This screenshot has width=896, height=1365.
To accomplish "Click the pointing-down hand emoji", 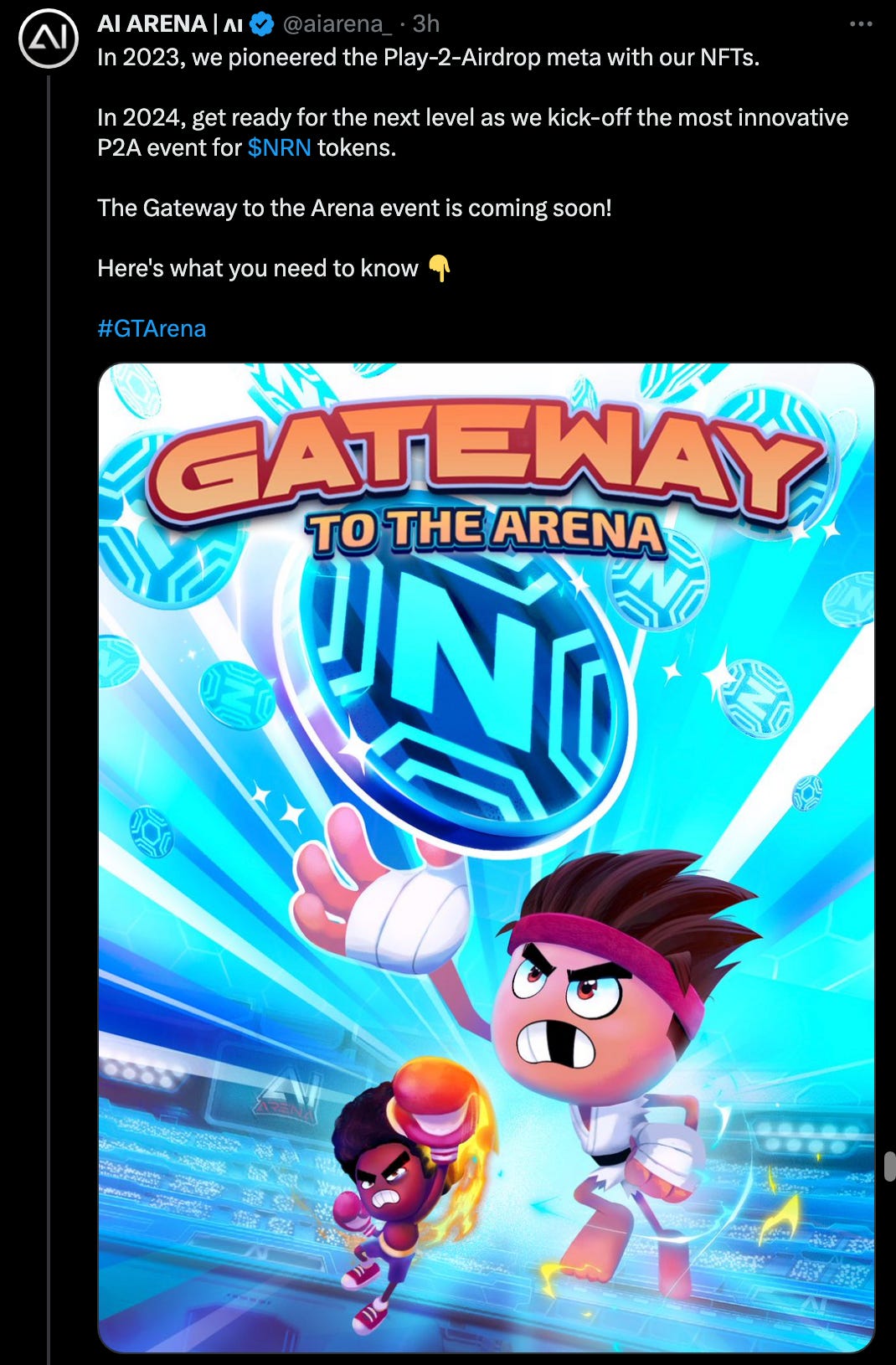I will pyautogui.click(x=440, y=269).
